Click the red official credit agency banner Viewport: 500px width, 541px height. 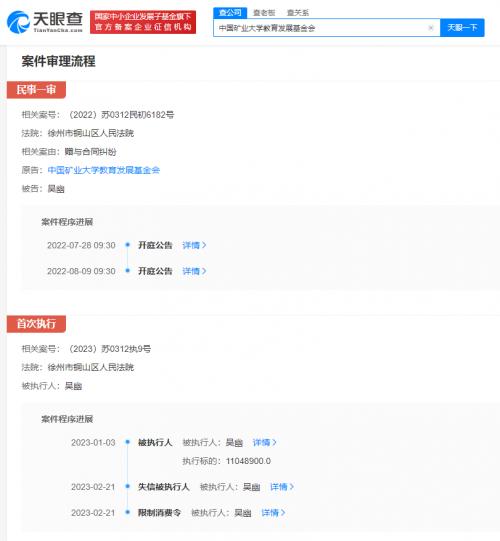click(x=143, y=22)
